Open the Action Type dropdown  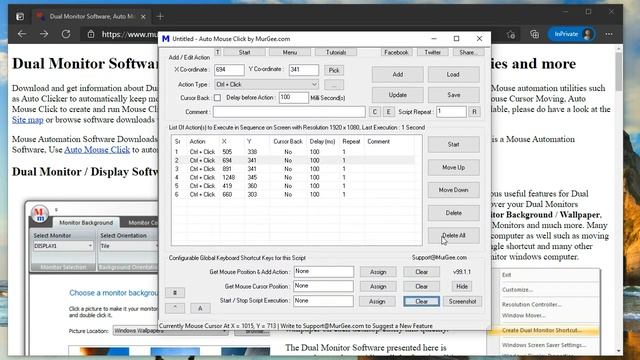(267, 84)
